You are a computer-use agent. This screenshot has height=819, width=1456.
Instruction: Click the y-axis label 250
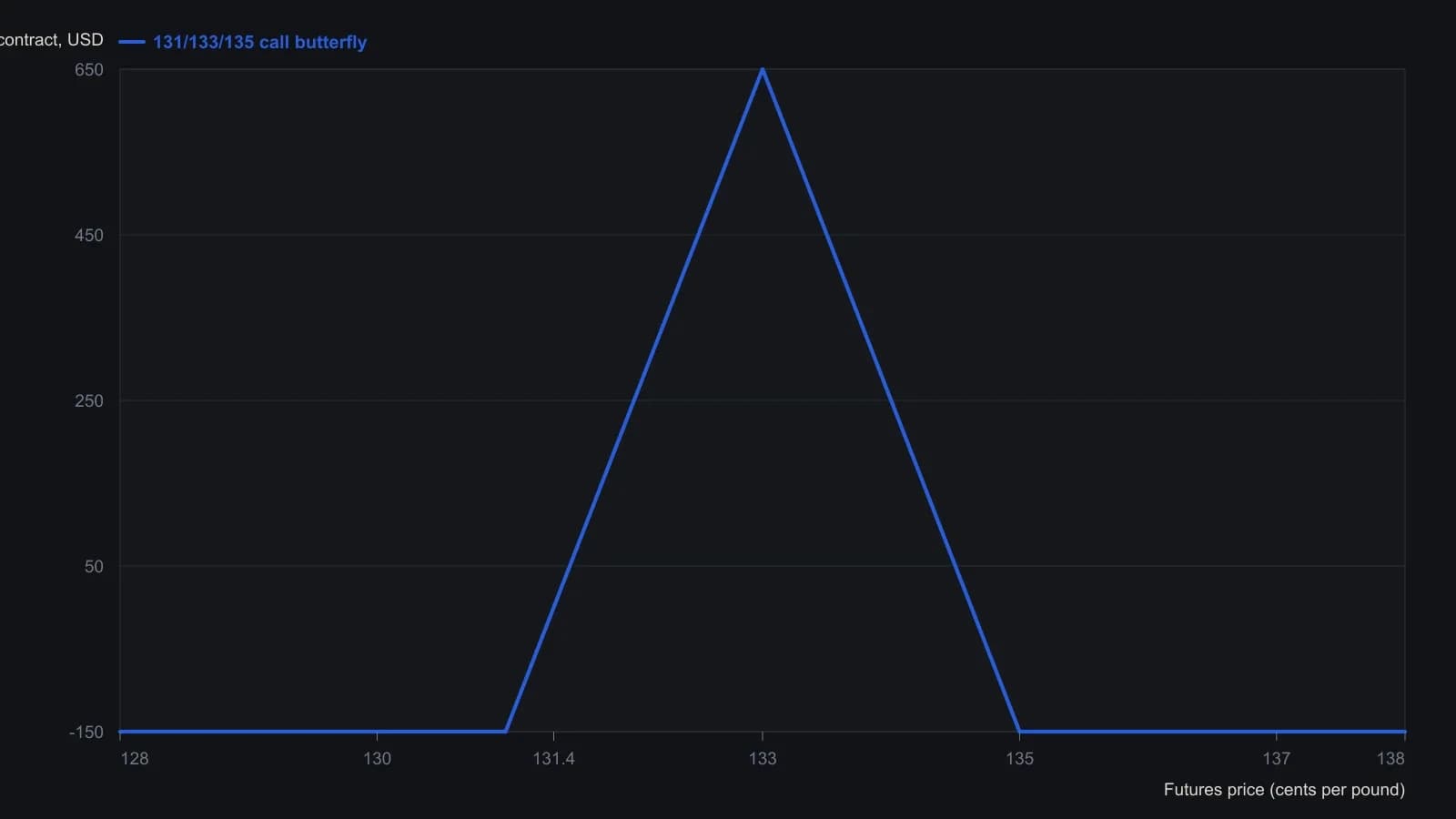click(x=89, y=401)
